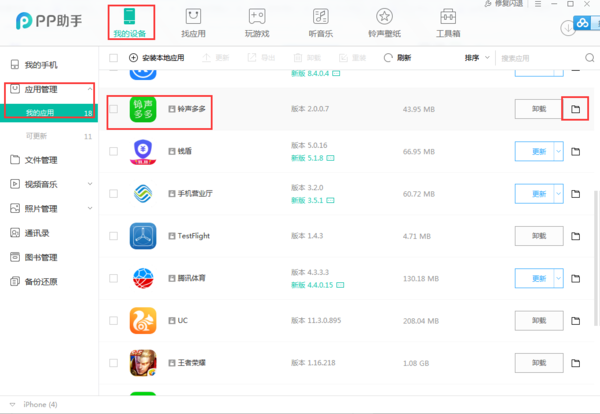Focus the 搜索应用 search field
600x414 pixels.
pyautogui.click(x=540, y=58)
